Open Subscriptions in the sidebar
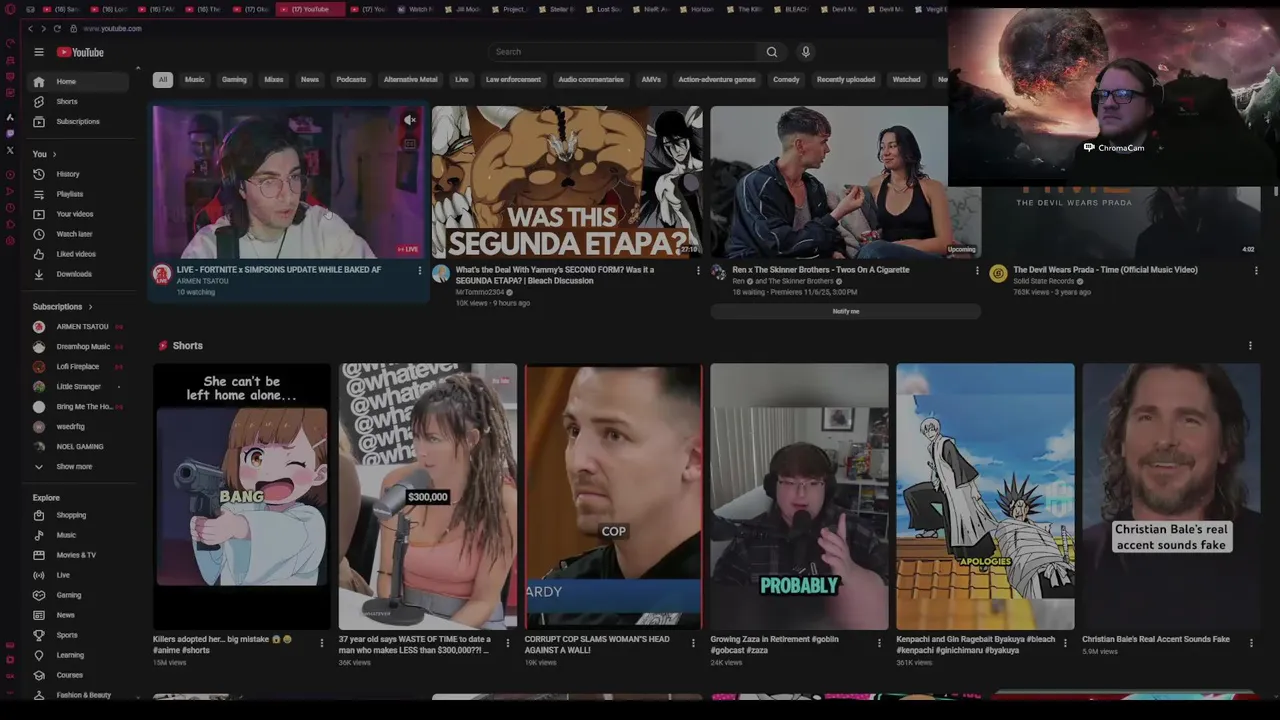 pyautogui.click(x=80, y=122)
